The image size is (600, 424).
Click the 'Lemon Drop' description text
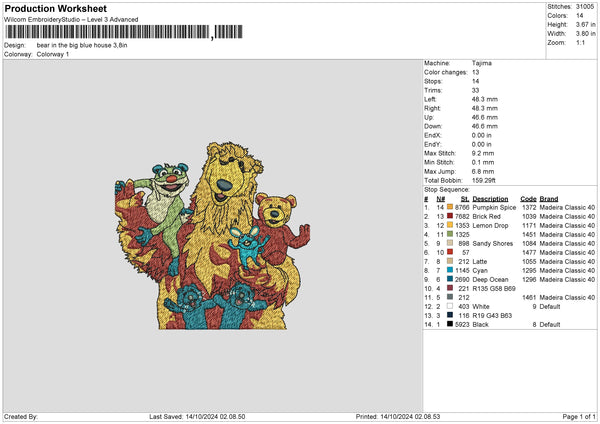(x=490, y=225)
